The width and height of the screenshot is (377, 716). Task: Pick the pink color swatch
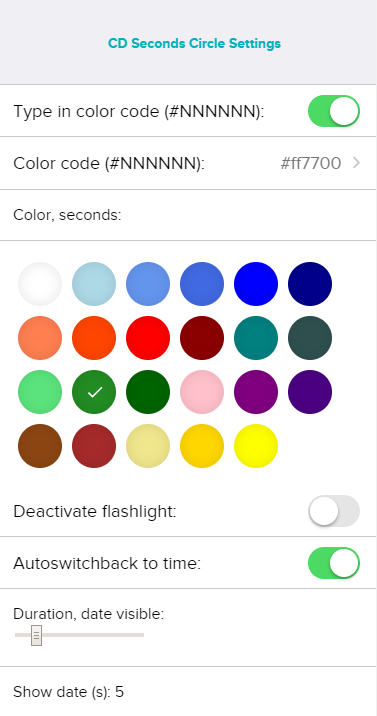coord(202,392)
